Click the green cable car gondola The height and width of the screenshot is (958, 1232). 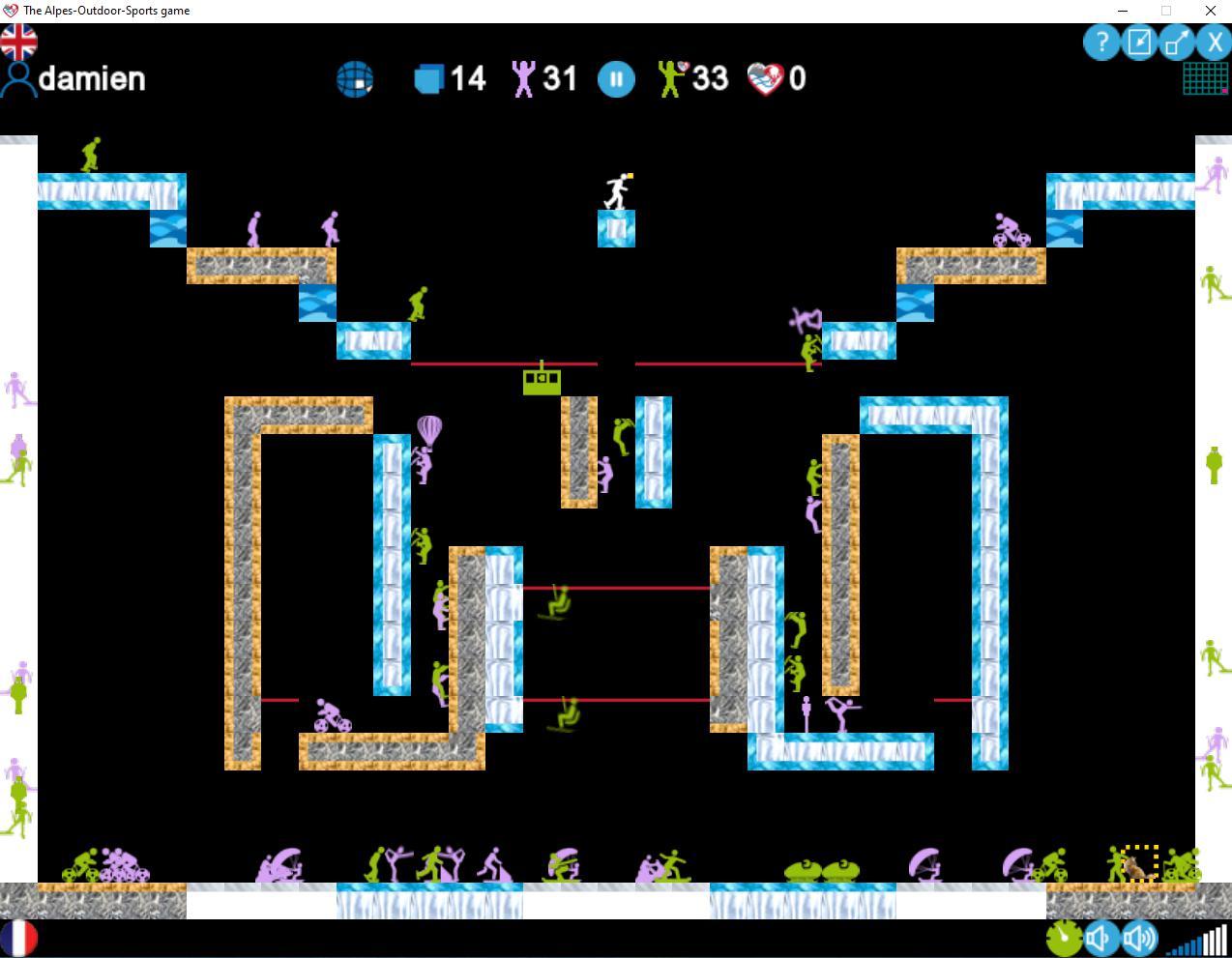pos(542,379)
